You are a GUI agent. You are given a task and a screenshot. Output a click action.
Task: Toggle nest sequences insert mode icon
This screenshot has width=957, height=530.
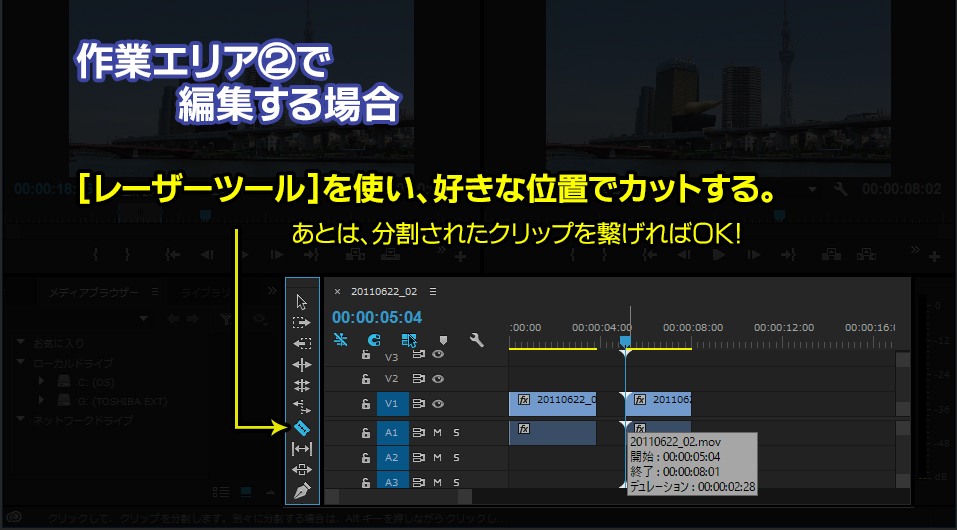click(341, 339)
